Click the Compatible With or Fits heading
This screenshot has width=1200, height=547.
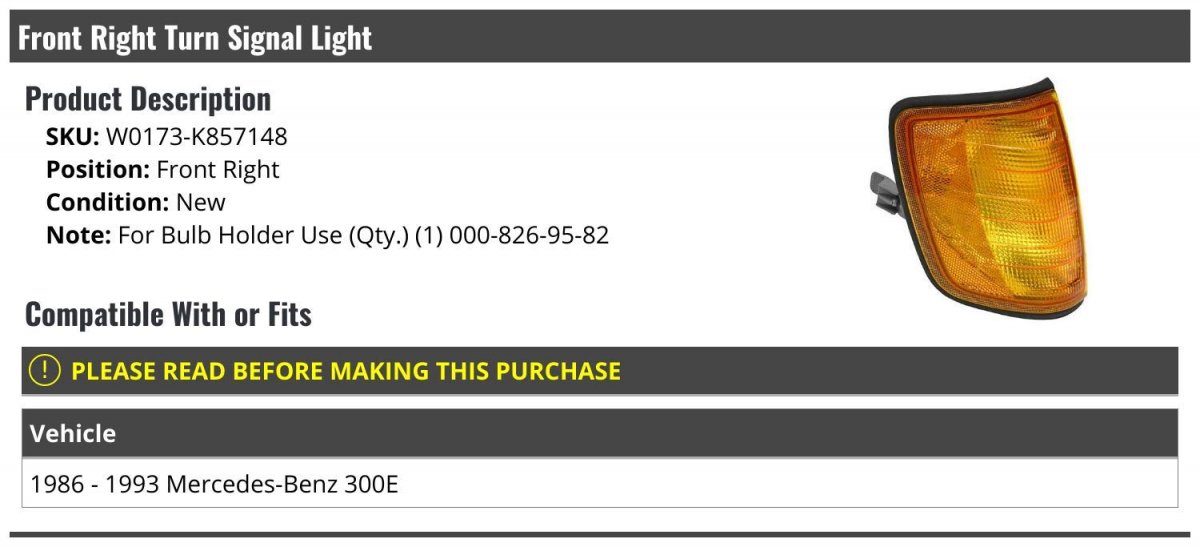168,315
